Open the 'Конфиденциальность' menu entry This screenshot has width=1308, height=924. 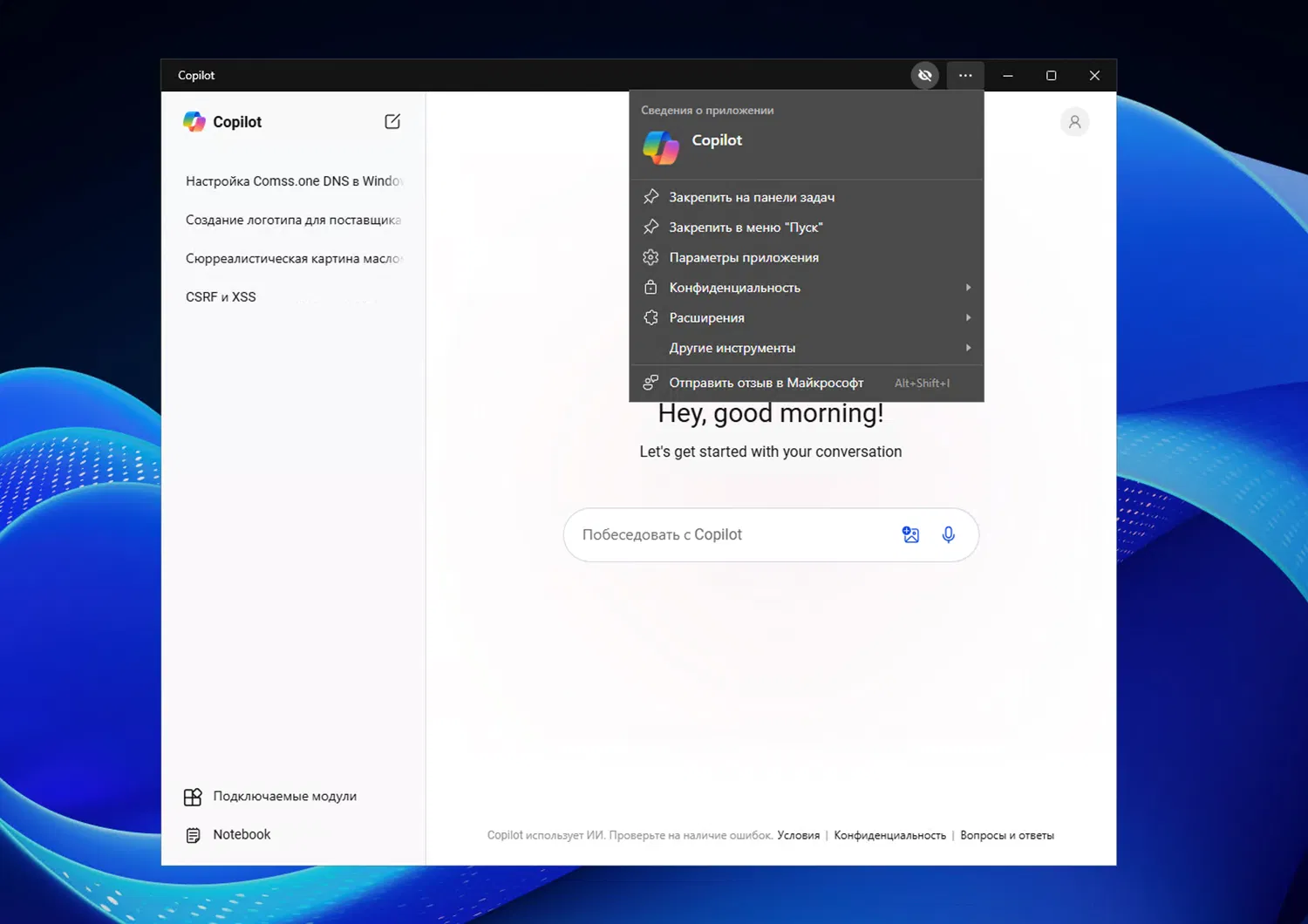coord(807,287)
